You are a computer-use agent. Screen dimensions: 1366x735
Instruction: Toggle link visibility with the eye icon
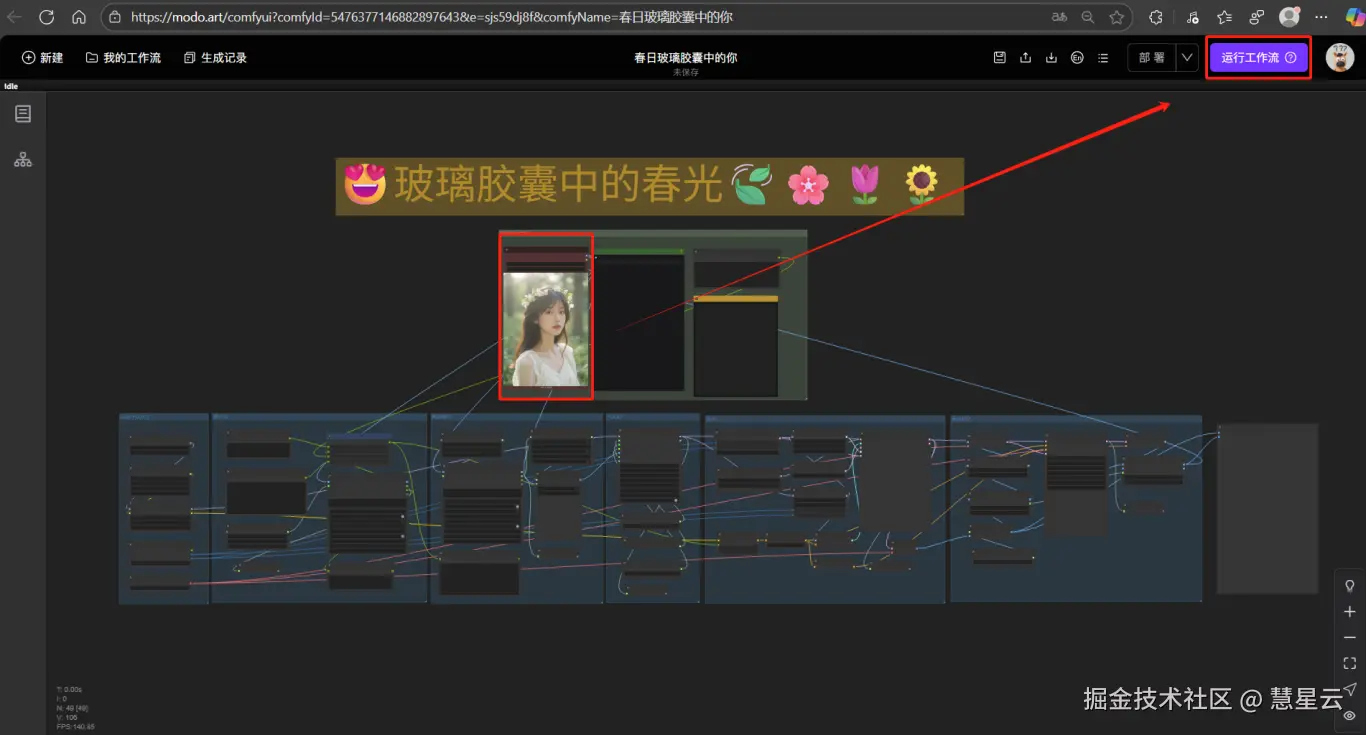1350,715
